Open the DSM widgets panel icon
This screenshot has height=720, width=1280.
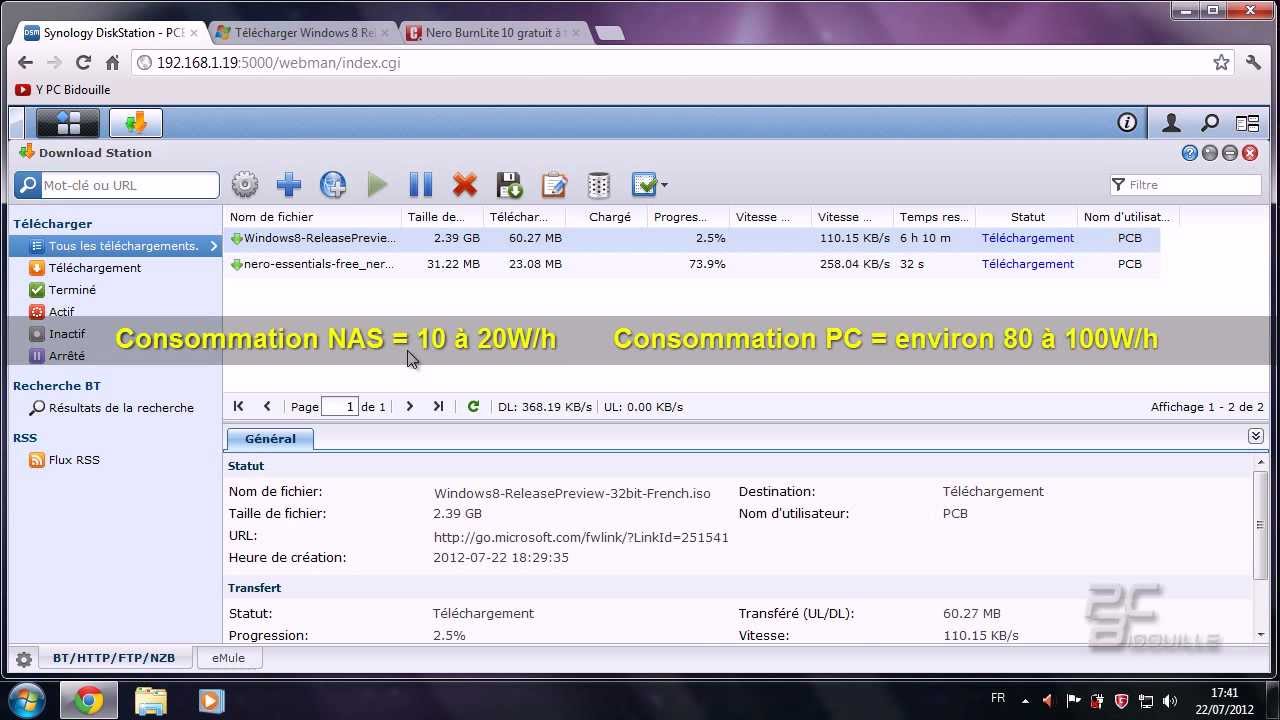click(x=1247, y=123)
